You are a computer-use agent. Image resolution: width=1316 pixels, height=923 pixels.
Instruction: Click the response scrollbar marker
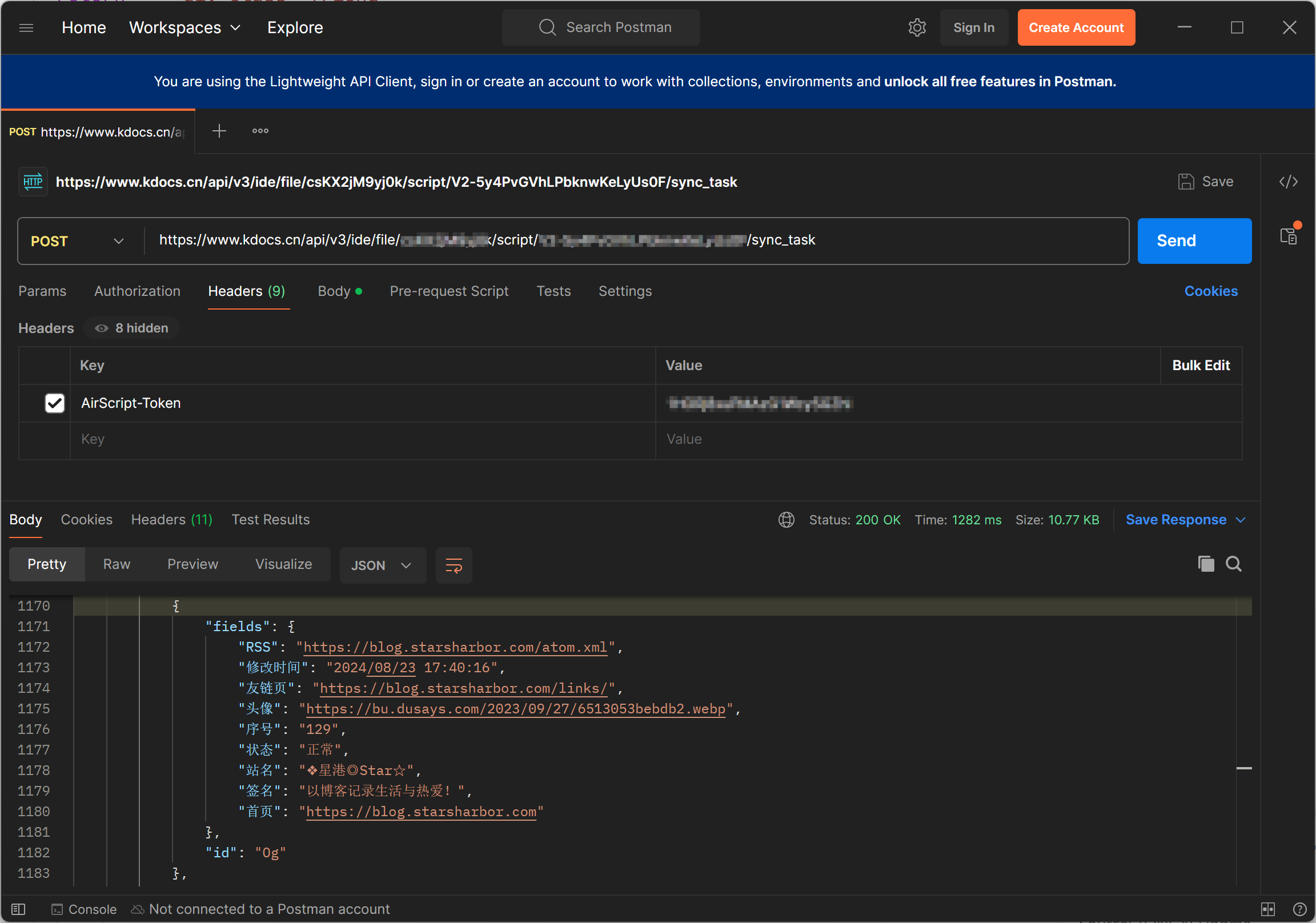1244,768
